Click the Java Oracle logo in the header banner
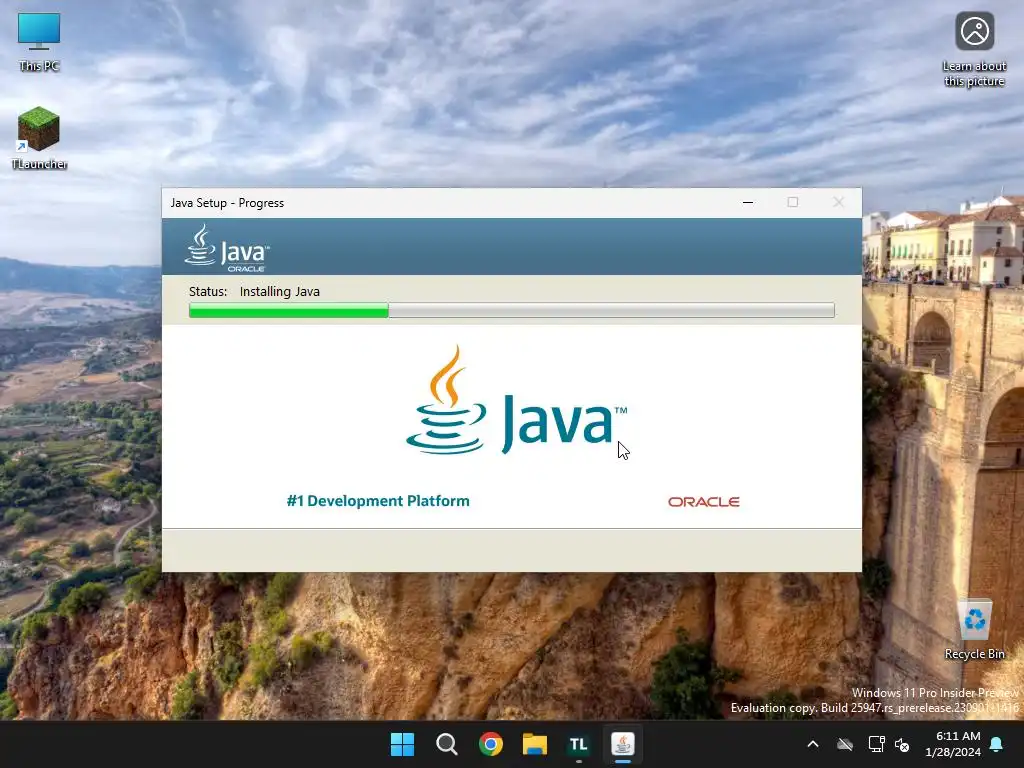 (x=227, y=248)
